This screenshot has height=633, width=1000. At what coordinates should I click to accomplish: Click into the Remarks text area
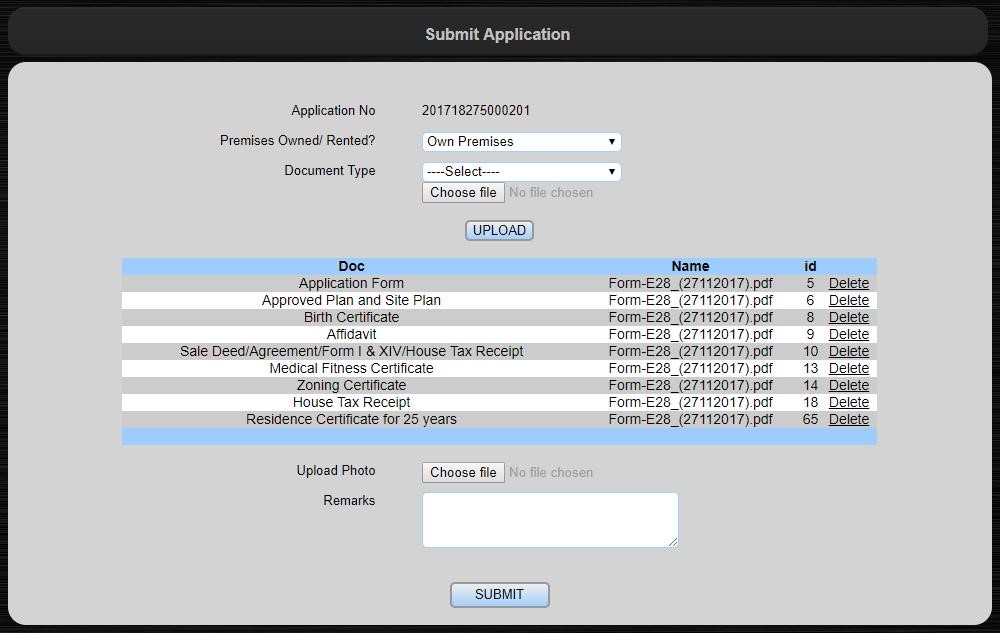point(549,520)
